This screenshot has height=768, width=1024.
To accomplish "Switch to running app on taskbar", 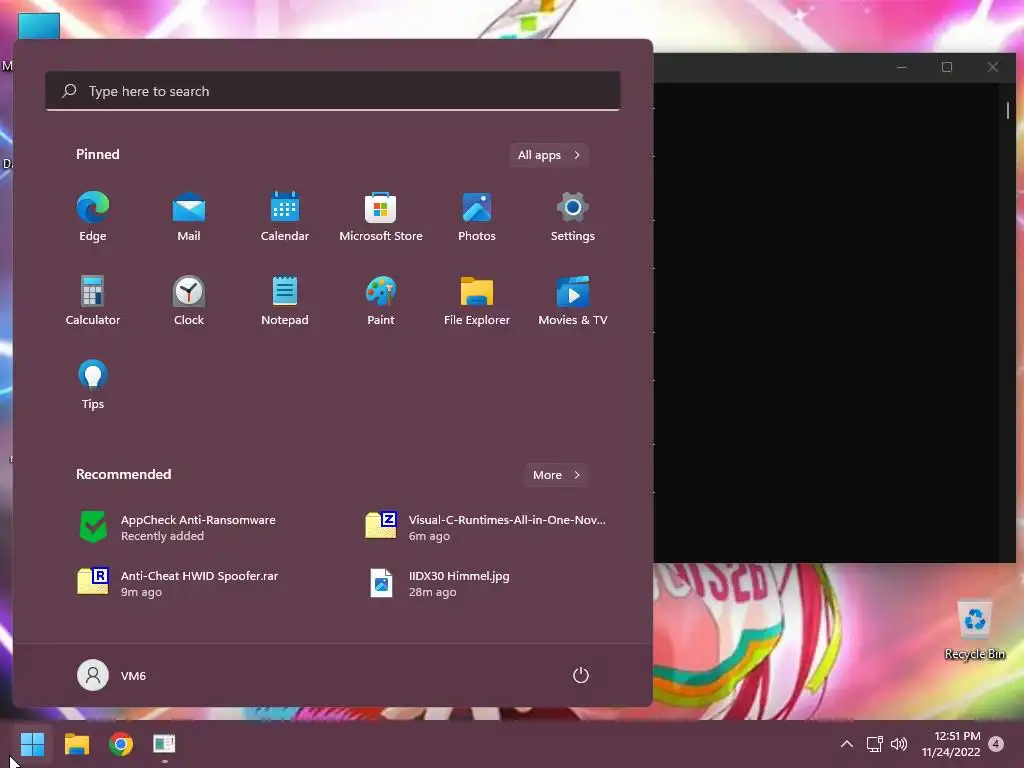I will click(165, 743).
